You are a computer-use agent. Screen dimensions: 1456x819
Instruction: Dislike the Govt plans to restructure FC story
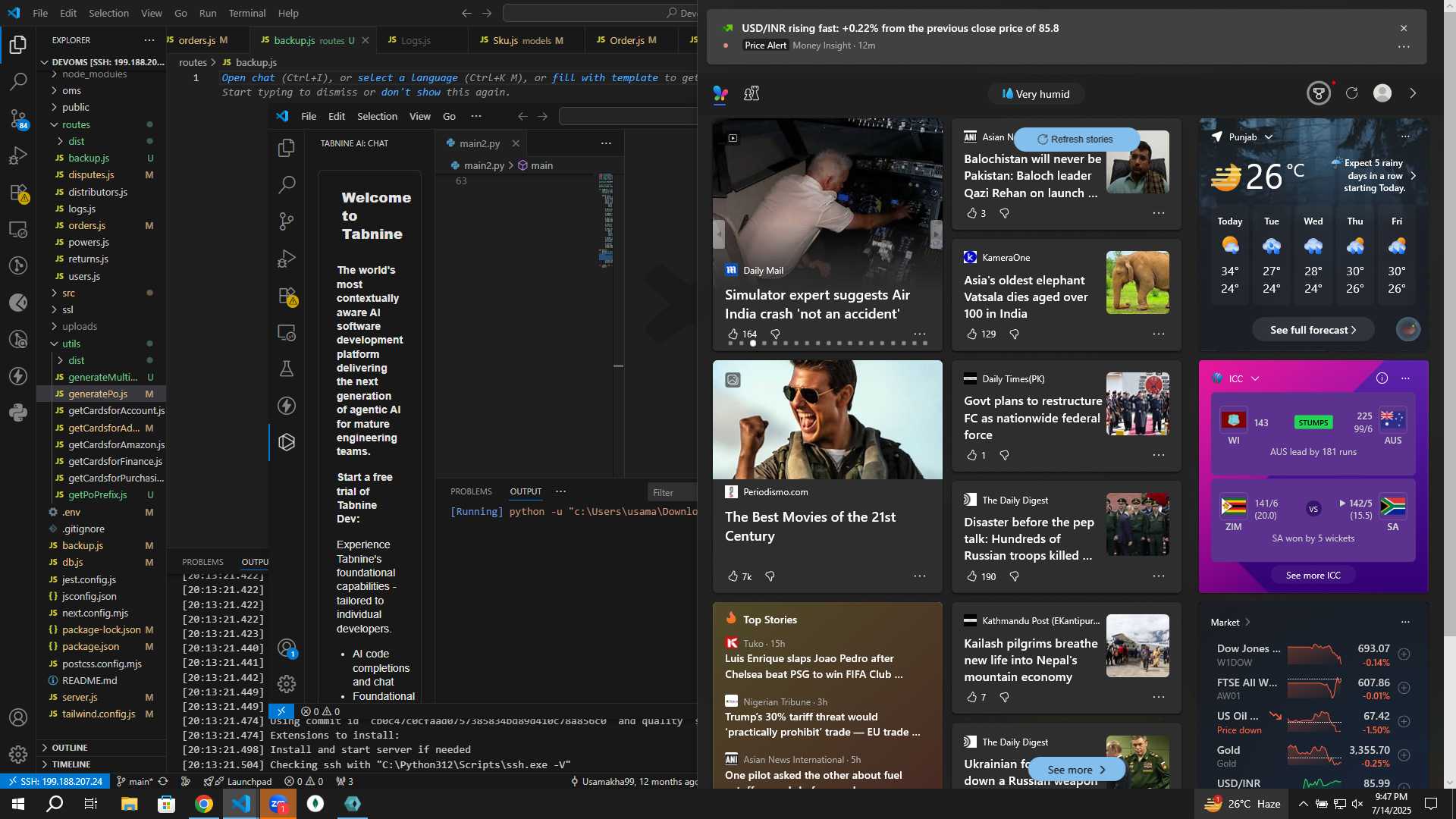[1004, 455]
